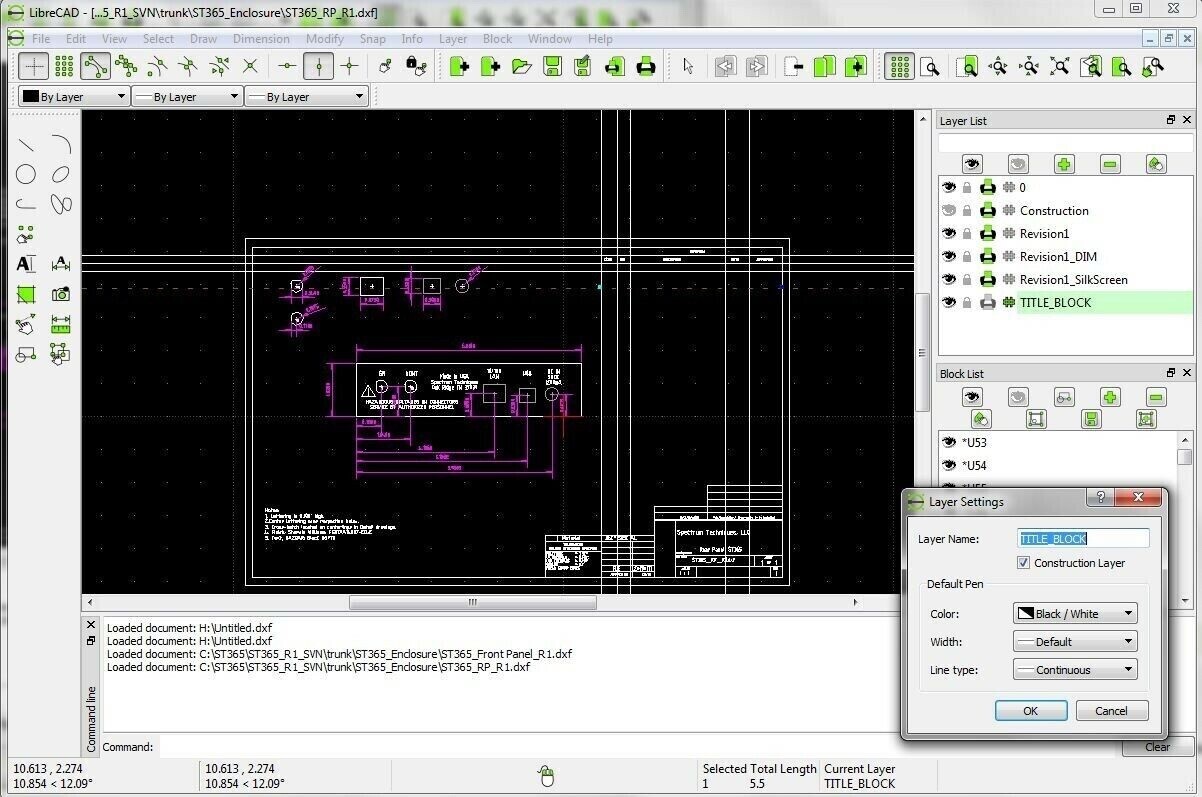Click the OK button in Layer Settings
Image resolution: width=1202 pixels, height=797 pixels.
(1030, 710)
